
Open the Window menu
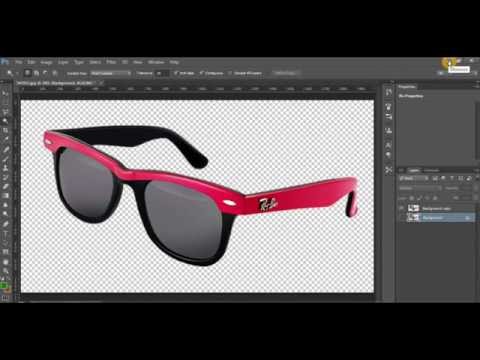point(156,62)
